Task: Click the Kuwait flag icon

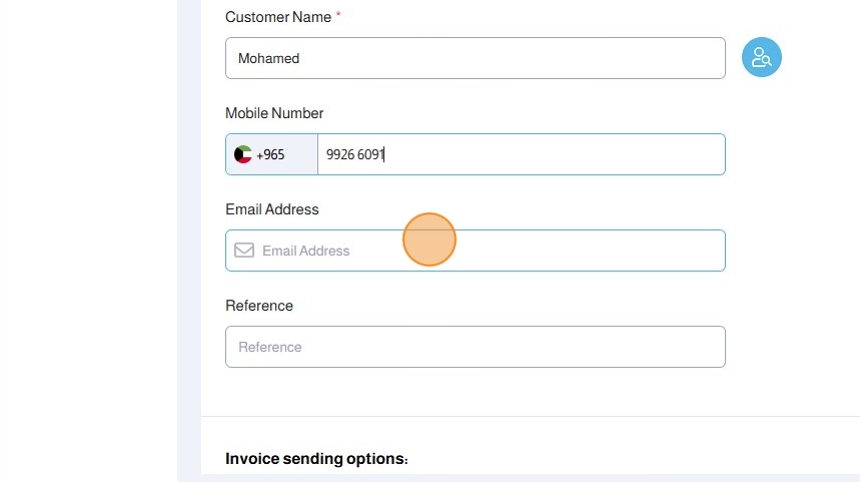Action: pyautogui.click(x=243, y=155)
